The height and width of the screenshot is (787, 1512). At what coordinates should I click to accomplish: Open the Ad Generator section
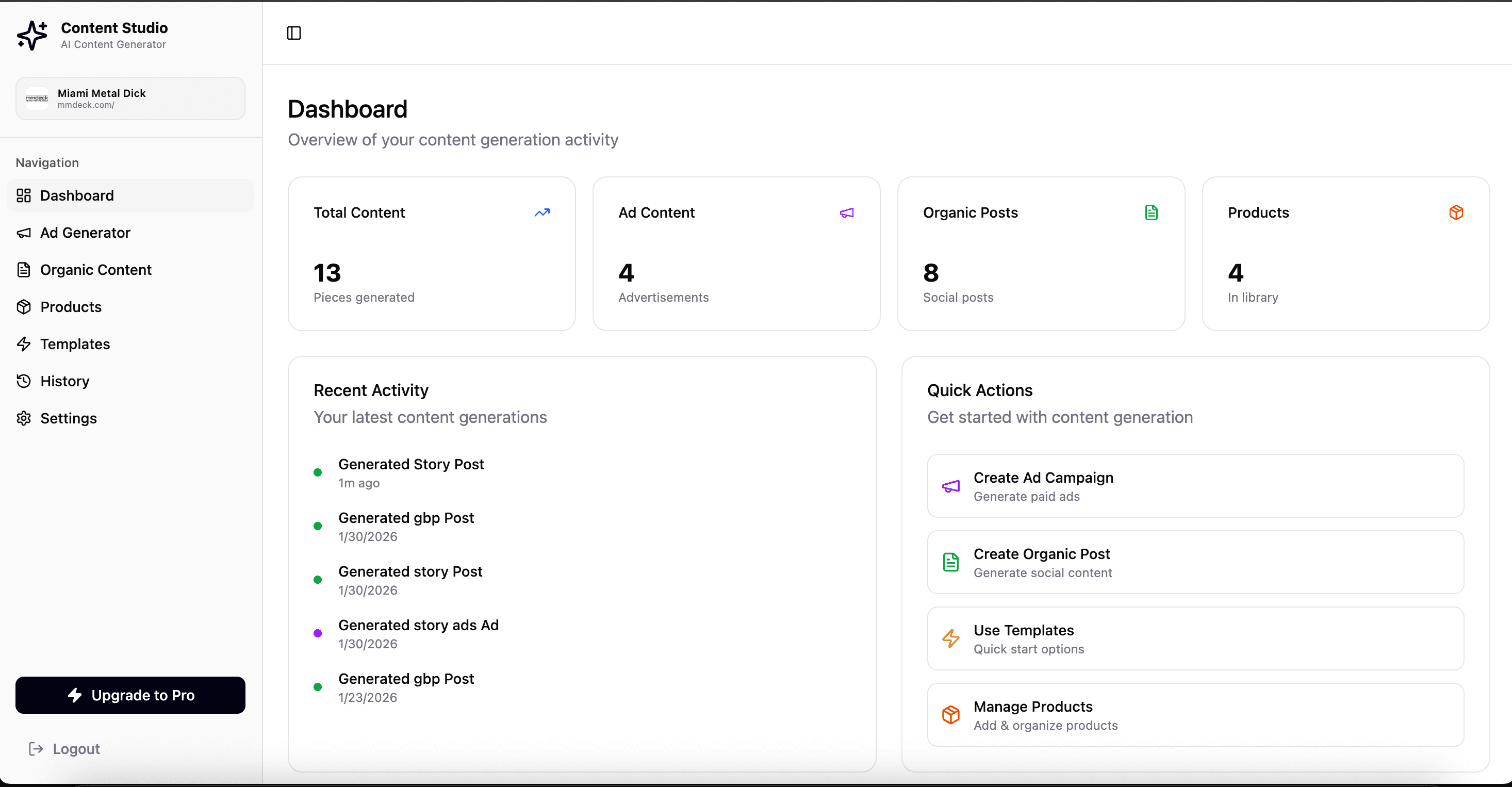(x=85, y=233)
